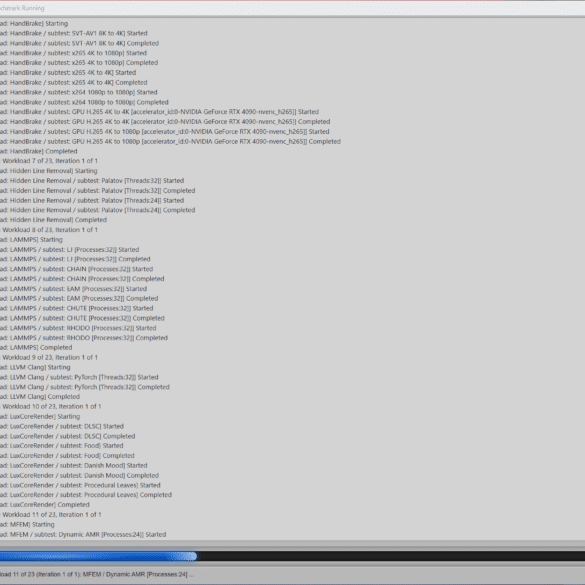Select the 'LLVM Clang] Starting' line

35,367
